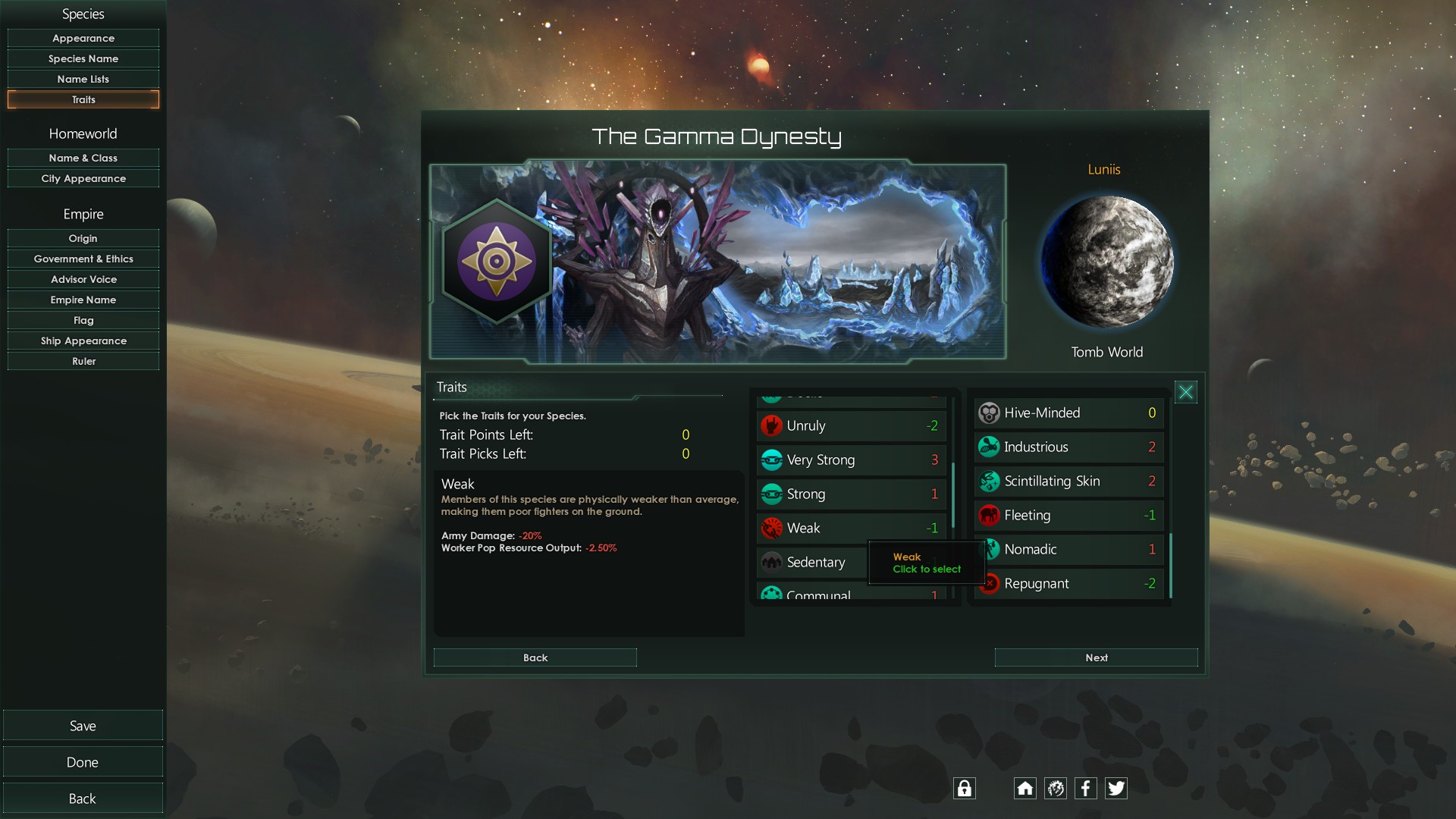The width and height of the screenshot is (1456, 819).
Task: Click the Next button
Action: click(x=1096, y=657)
